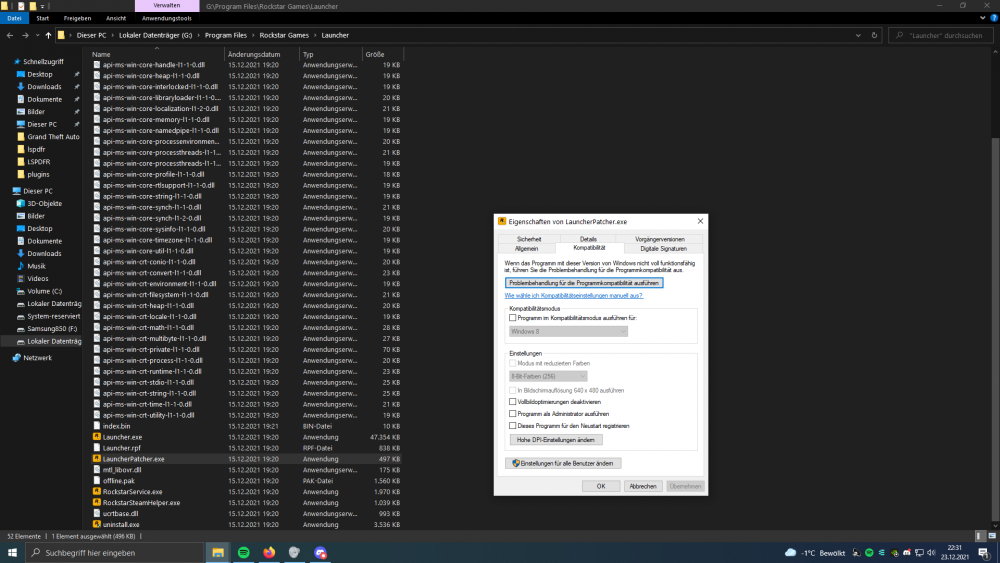Screen dimensions: 1000x563
Task: Open Musik in the navigation pane
Action: [36, 266]
